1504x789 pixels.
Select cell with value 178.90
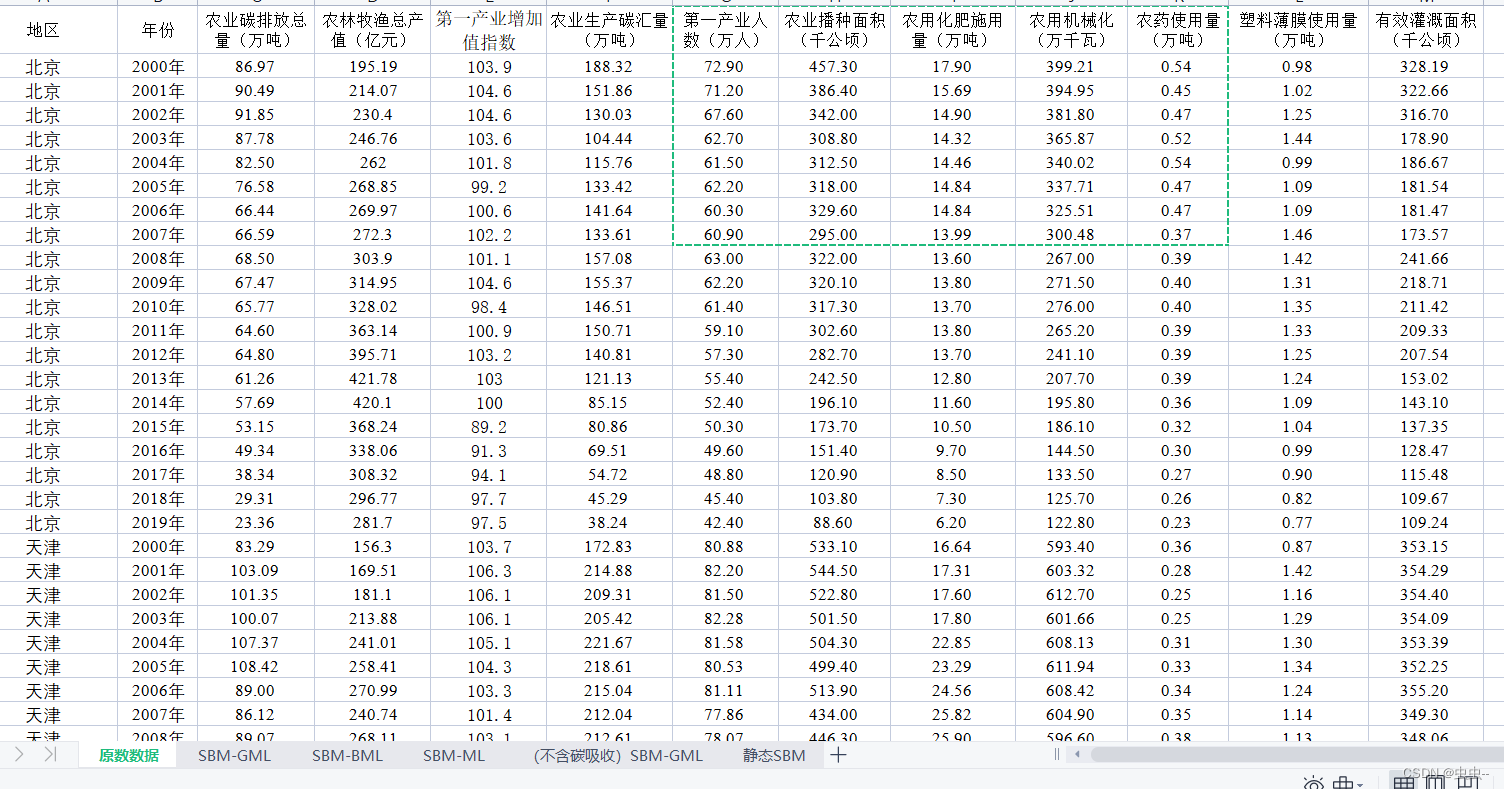coord(1426,139)
